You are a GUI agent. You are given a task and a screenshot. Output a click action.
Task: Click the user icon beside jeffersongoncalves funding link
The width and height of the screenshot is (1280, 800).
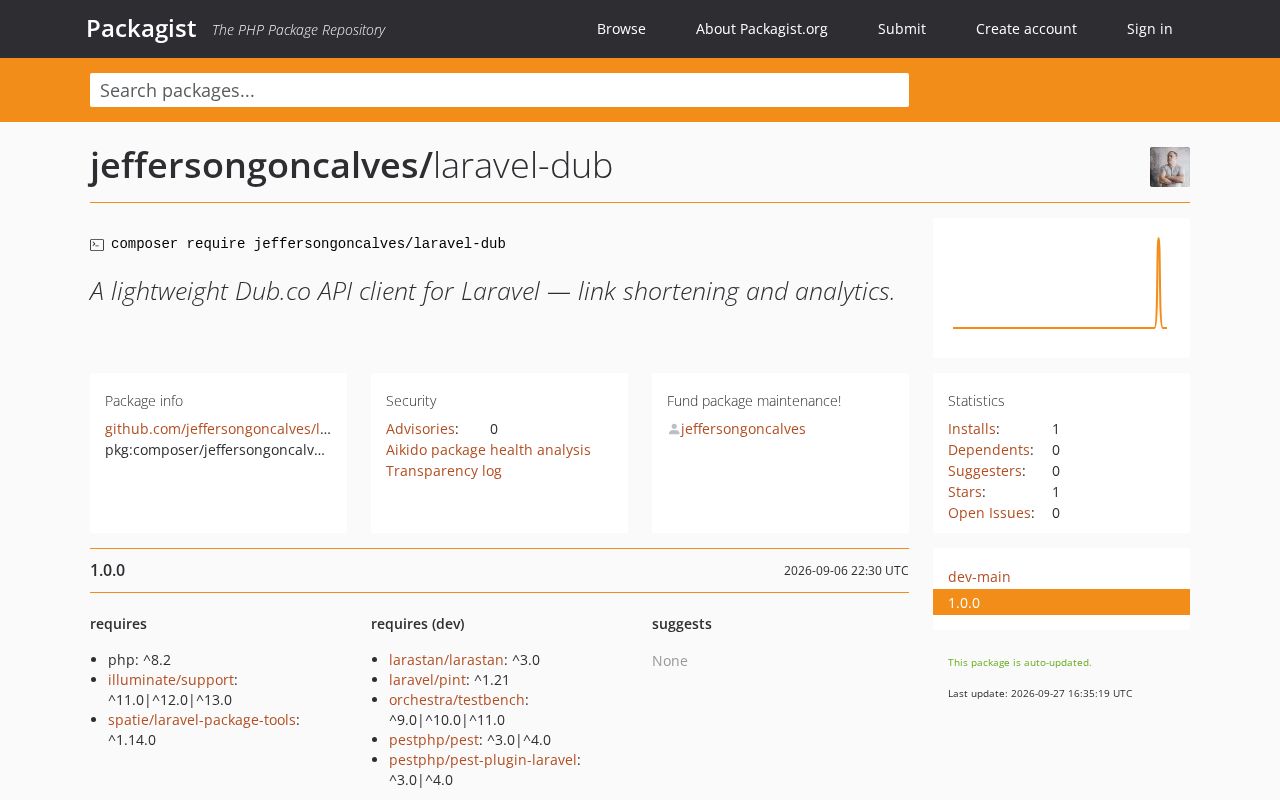674,429
